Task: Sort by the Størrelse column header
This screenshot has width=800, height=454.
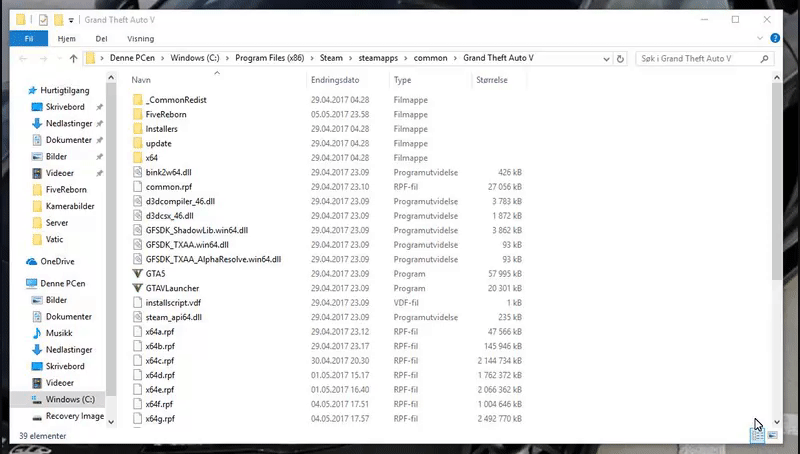Action: [492, 80]
